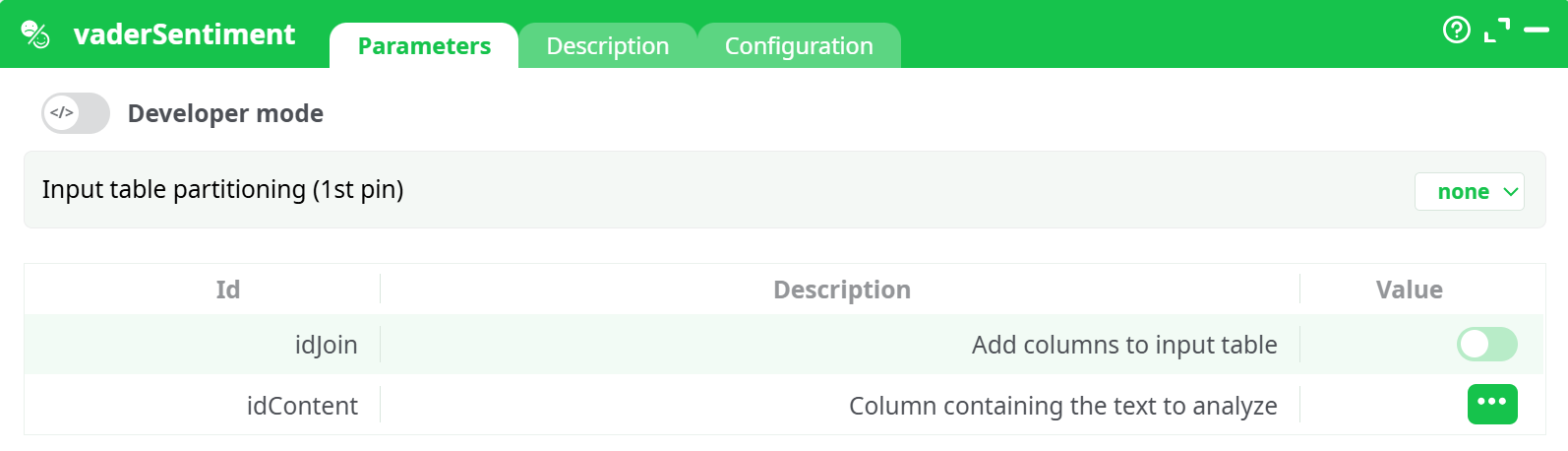Enable the Developer mode switch
The height and width of the screenshot is (451, 1568).
(76, 113)
